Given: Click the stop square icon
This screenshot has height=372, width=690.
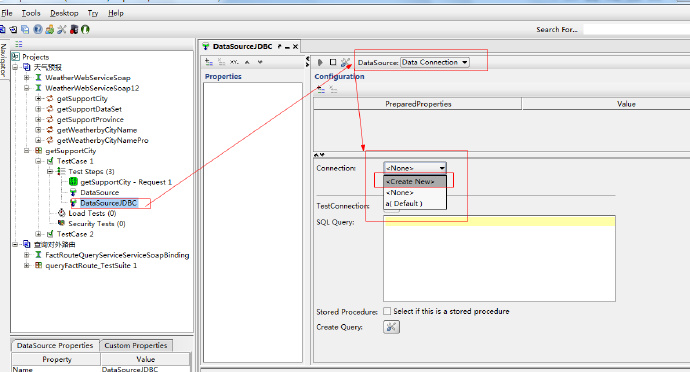Looking at the screenshot, I should point(333,63).
